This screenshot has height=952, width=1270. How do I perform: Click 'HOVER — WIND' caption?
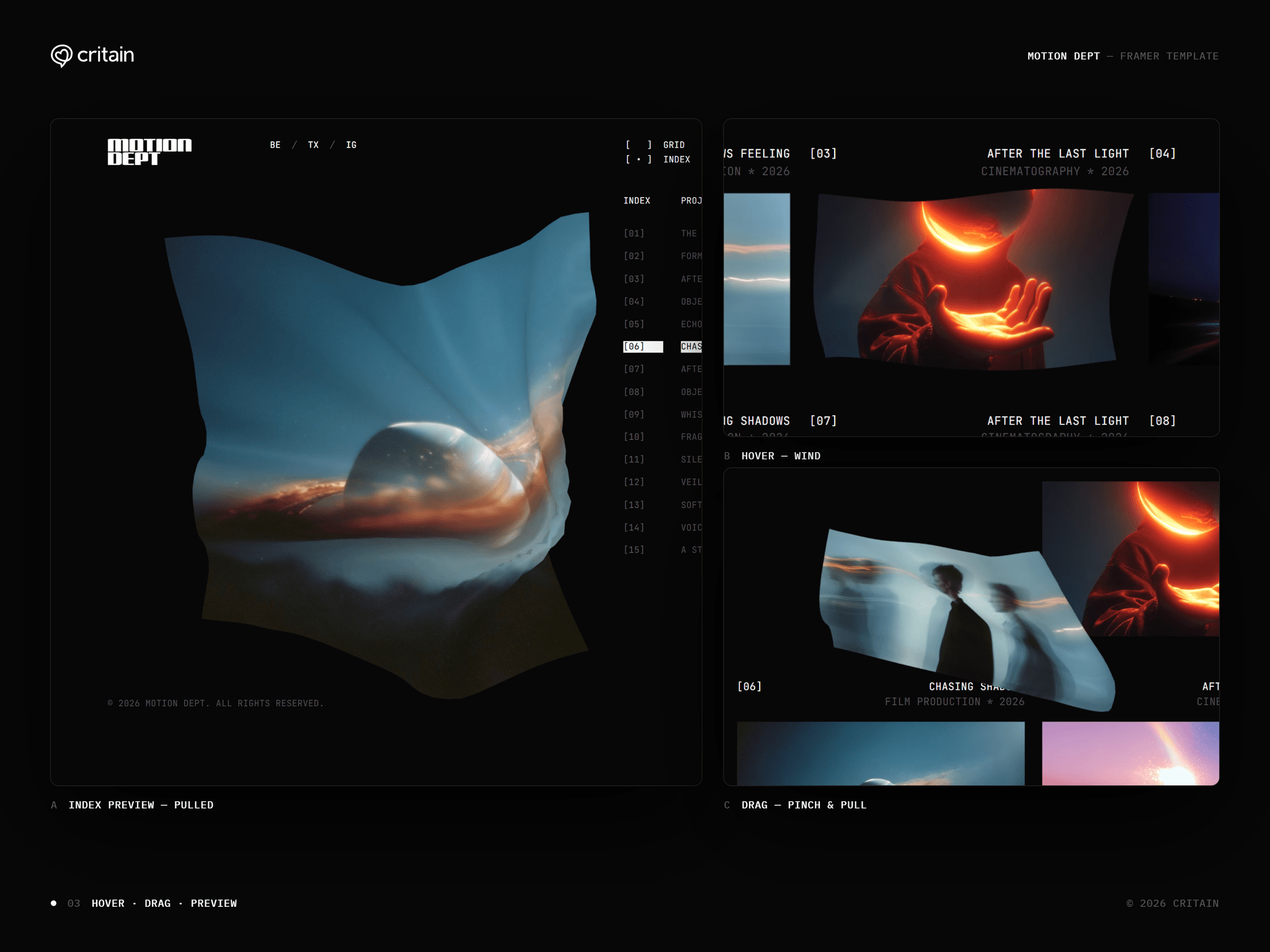(781, 456)
